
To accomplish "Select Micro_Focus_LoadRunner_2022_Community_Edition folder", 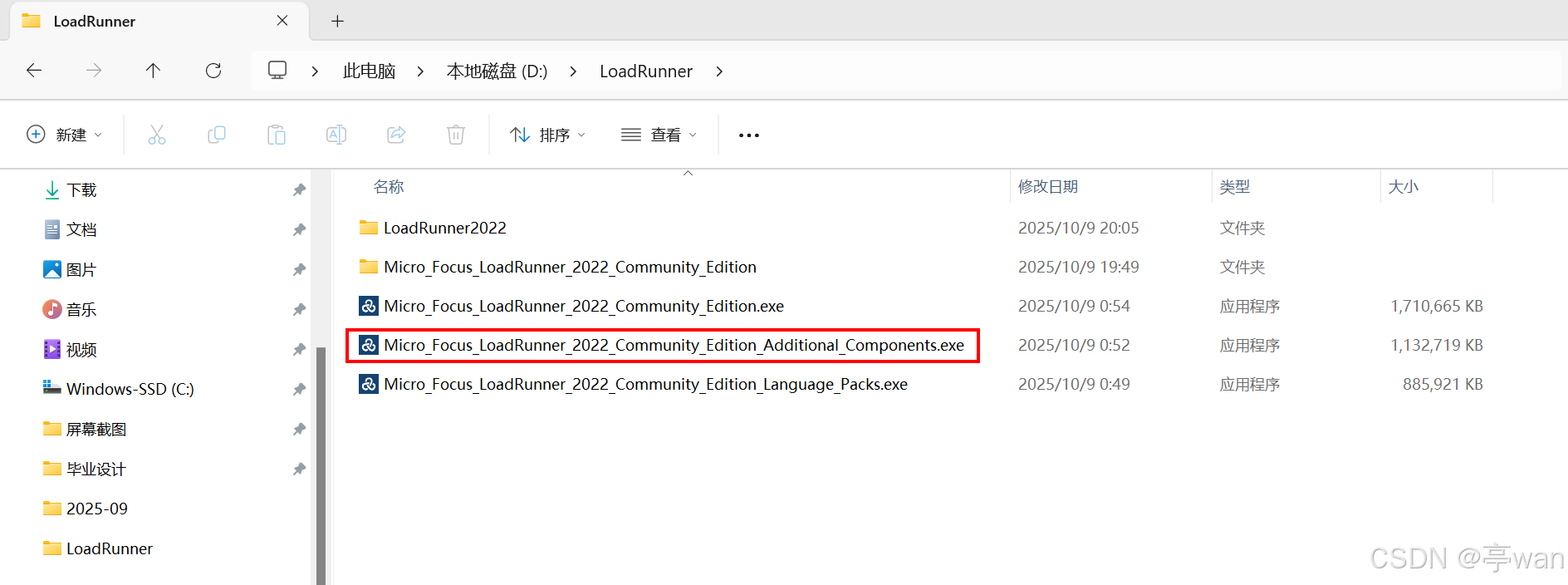I will pyautogui.click(x=570, y=267).
